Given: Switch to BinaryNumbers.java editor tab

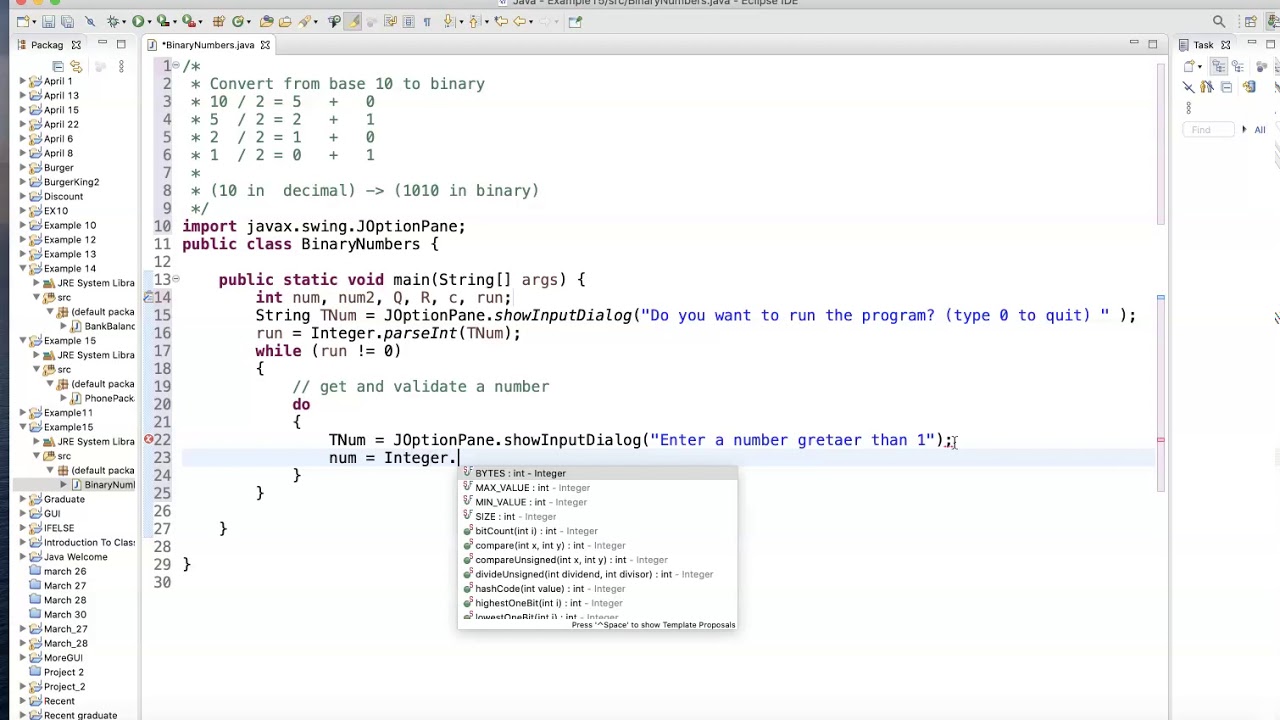Looking at the screenshot, I should click(x=207, y=45).
